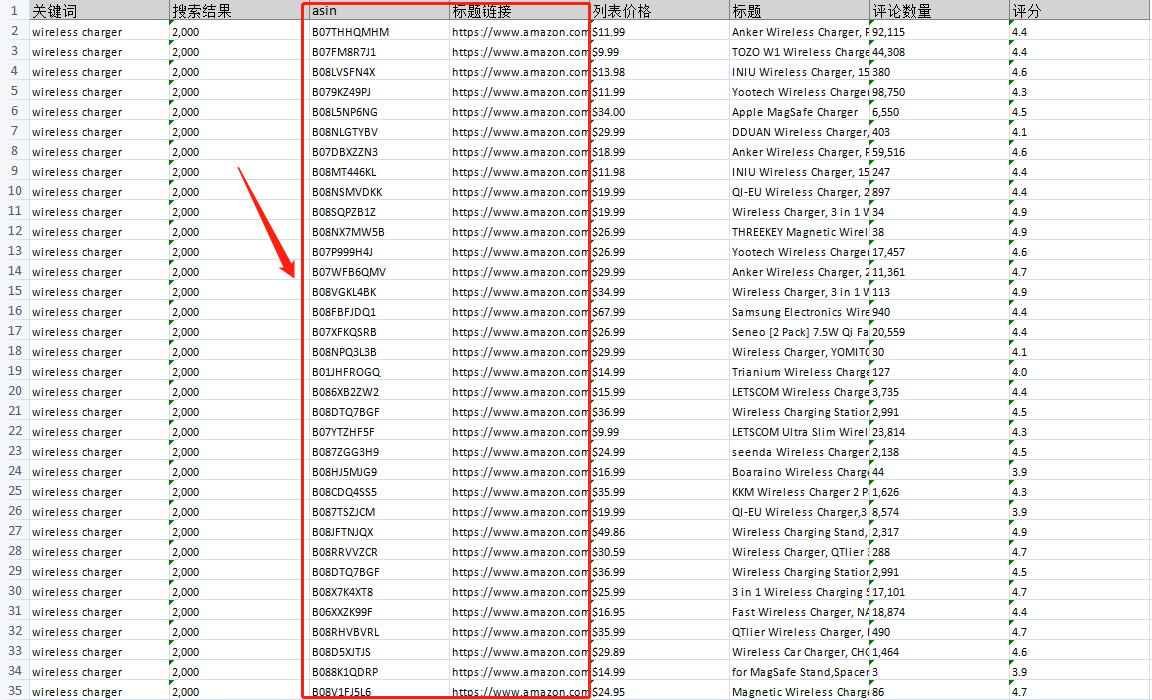Viewport: 1152px width, 700px height.
Task: Open the Amazon URL in row 16
Action: coord(519,312)
